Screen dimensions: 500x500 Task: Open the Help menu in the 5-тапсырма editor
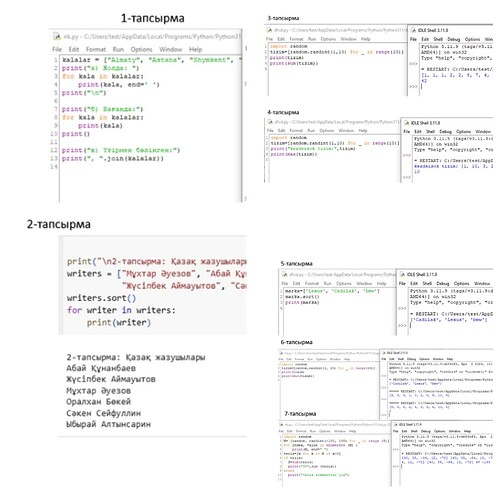coord(381,283)
